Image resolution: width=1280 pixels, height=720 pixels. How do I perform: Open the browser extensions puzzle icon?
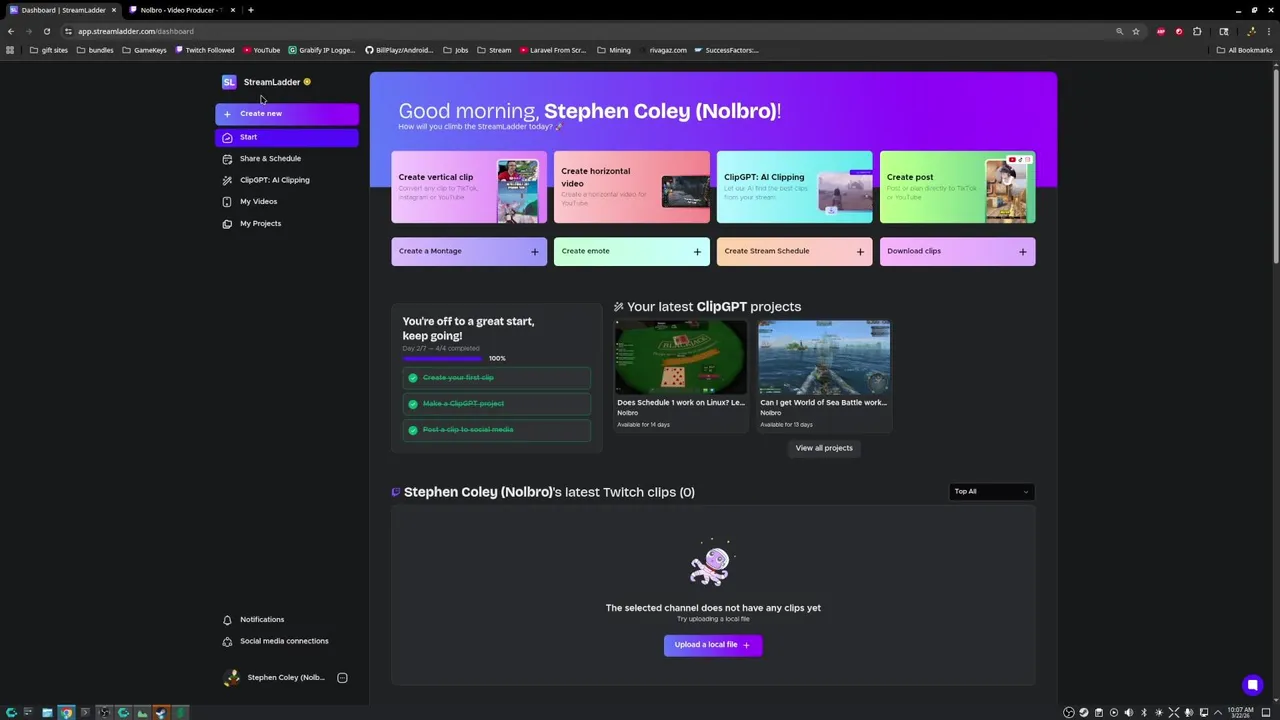1197,31
